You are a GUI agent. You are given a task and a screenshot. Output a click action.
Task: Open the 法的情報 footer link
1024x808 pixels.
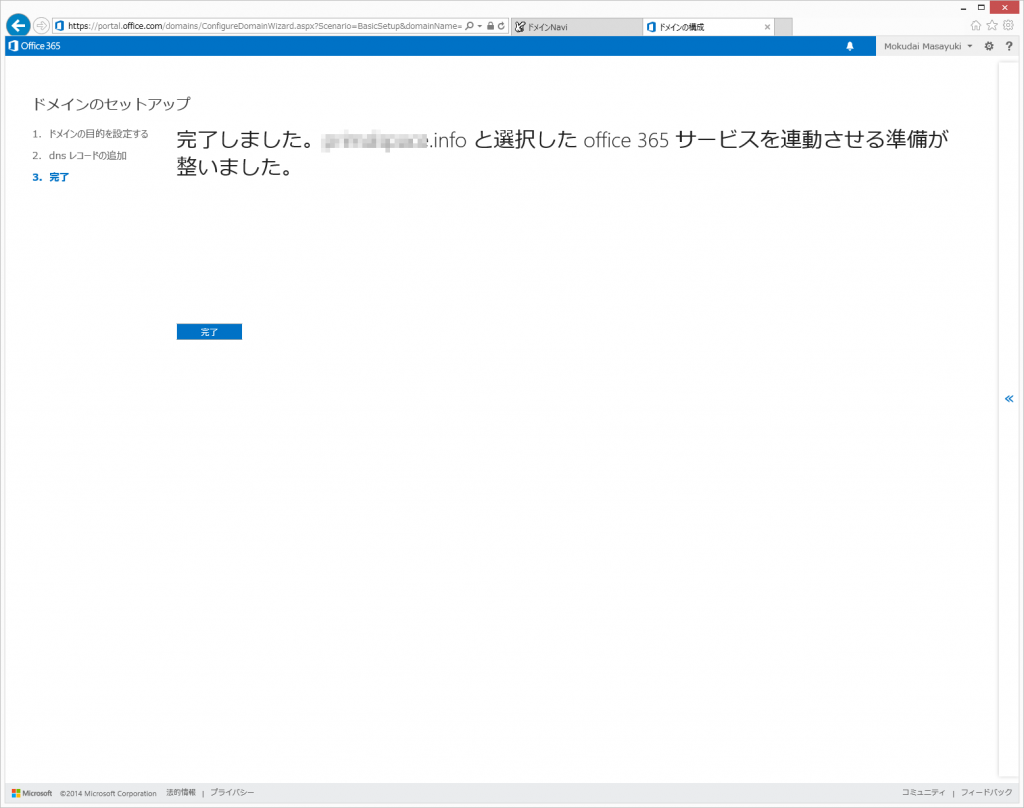181,793
